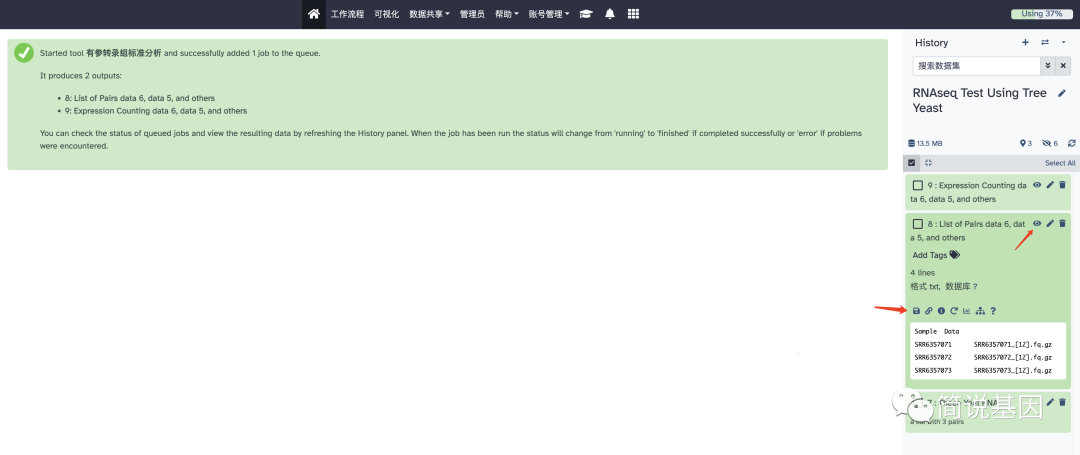
Task: Open the 工作流程 menu item
Action: click(347, 14)
